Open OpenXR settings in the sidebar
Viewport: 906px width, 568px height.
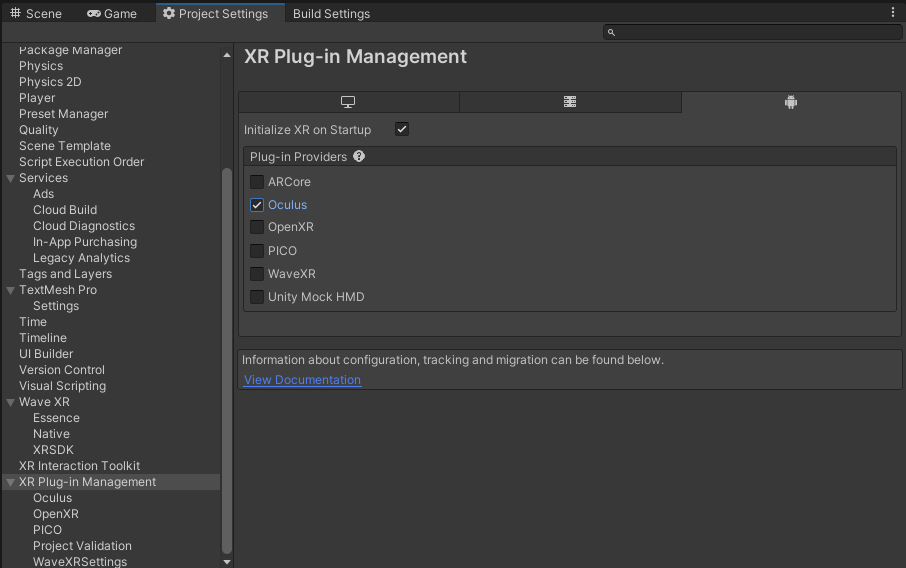pyautogui.click(x=55, y=514)
